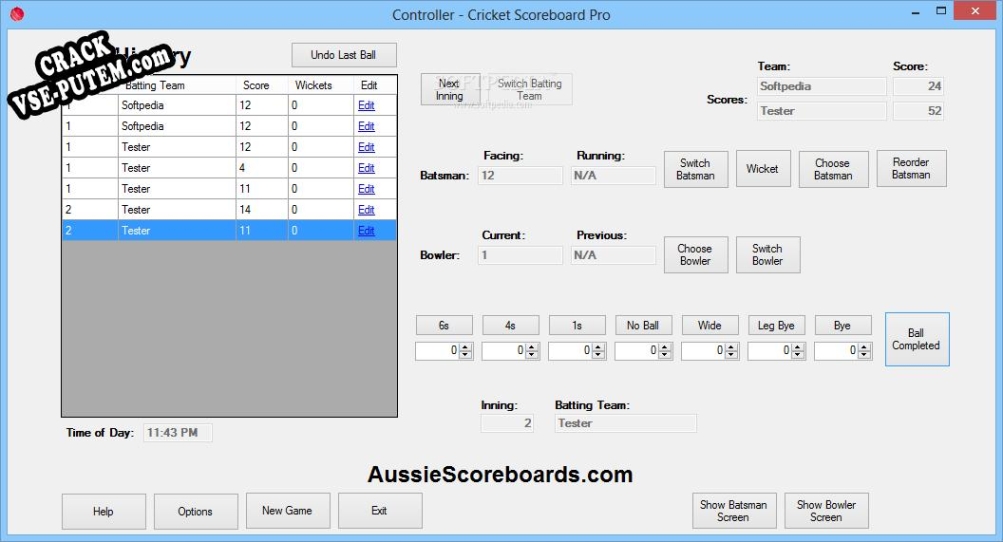Decrease the 1s spinner value
Image resolution: width=1003 pixels, height=542 pixels.
(x=599, y=355)
